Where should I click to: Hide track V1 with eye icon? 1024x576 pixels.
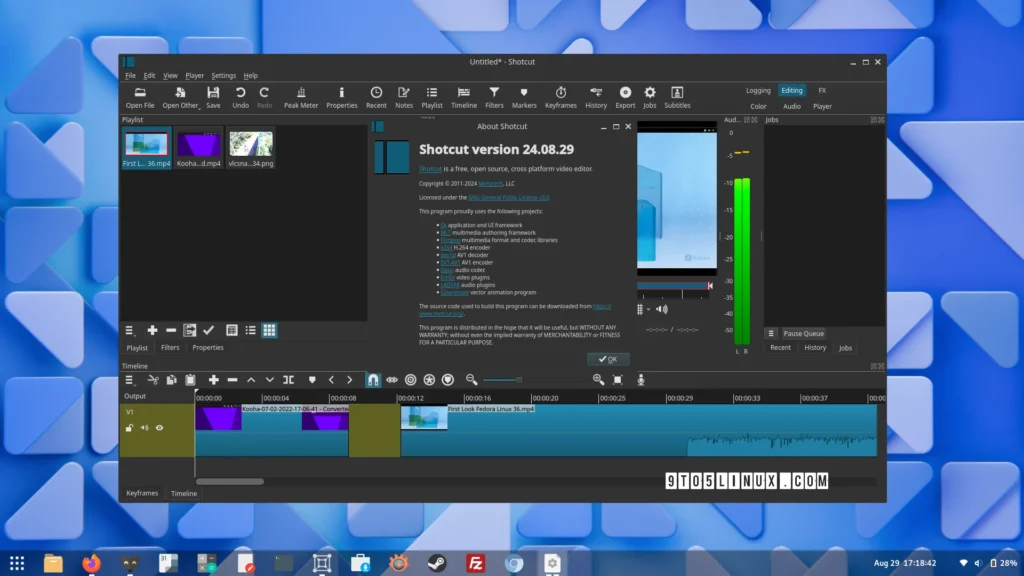click(x=159, y=428)
